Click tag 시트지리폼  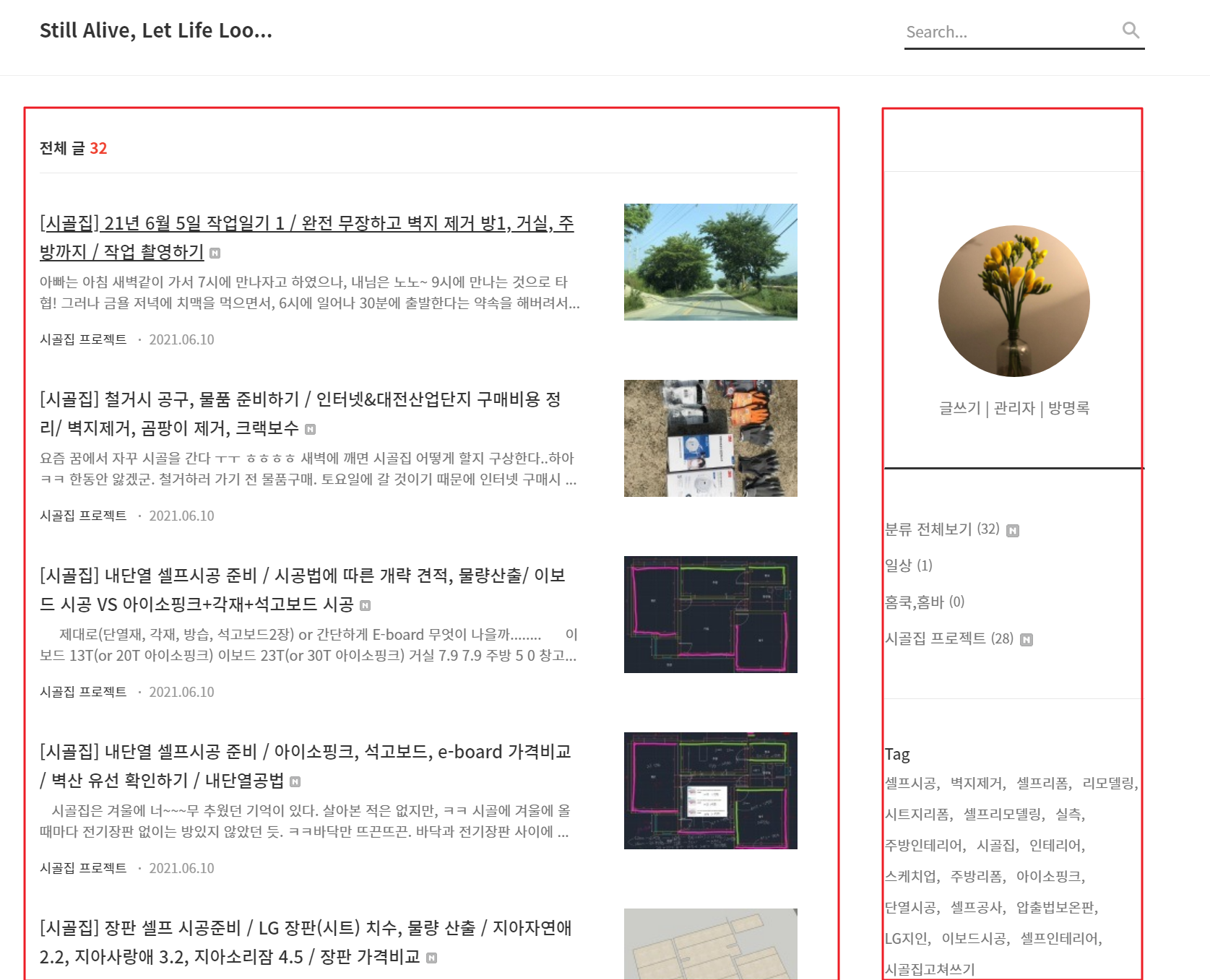click(917, 815)
